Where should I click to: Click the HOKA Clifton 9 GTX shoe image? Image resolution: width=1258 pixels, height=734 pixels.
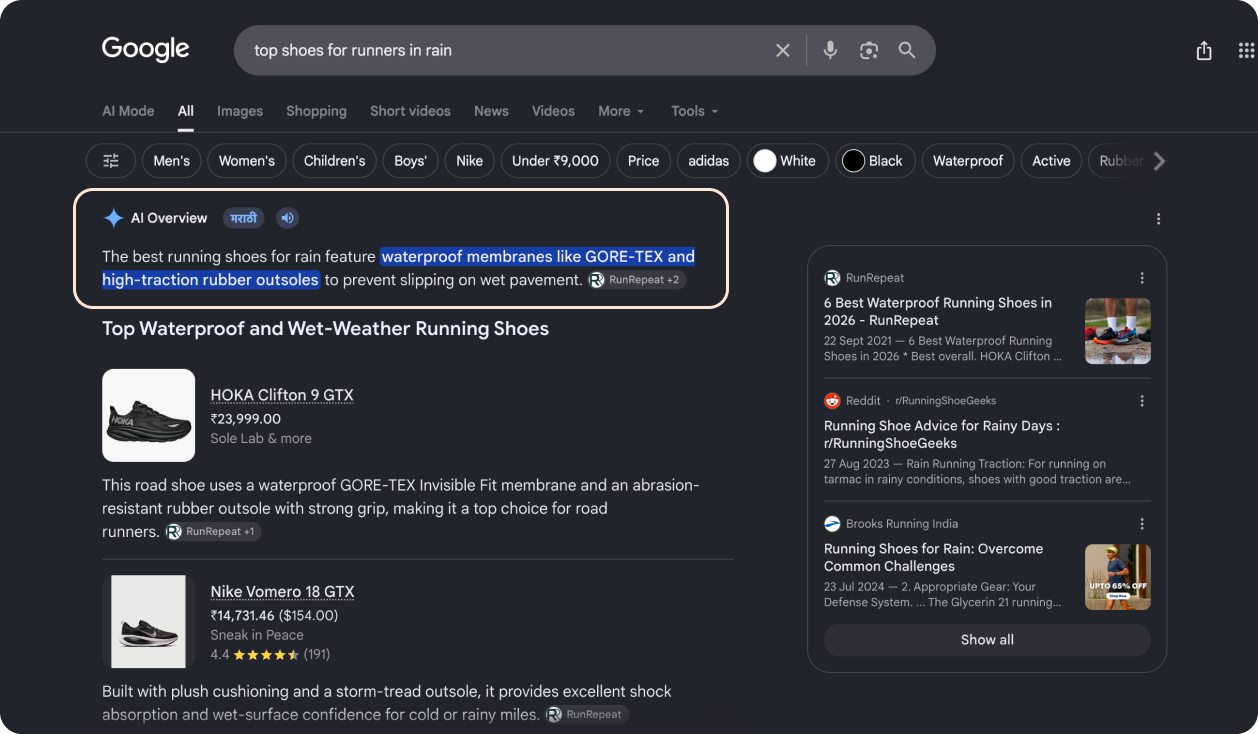click(x=149, y=415)
